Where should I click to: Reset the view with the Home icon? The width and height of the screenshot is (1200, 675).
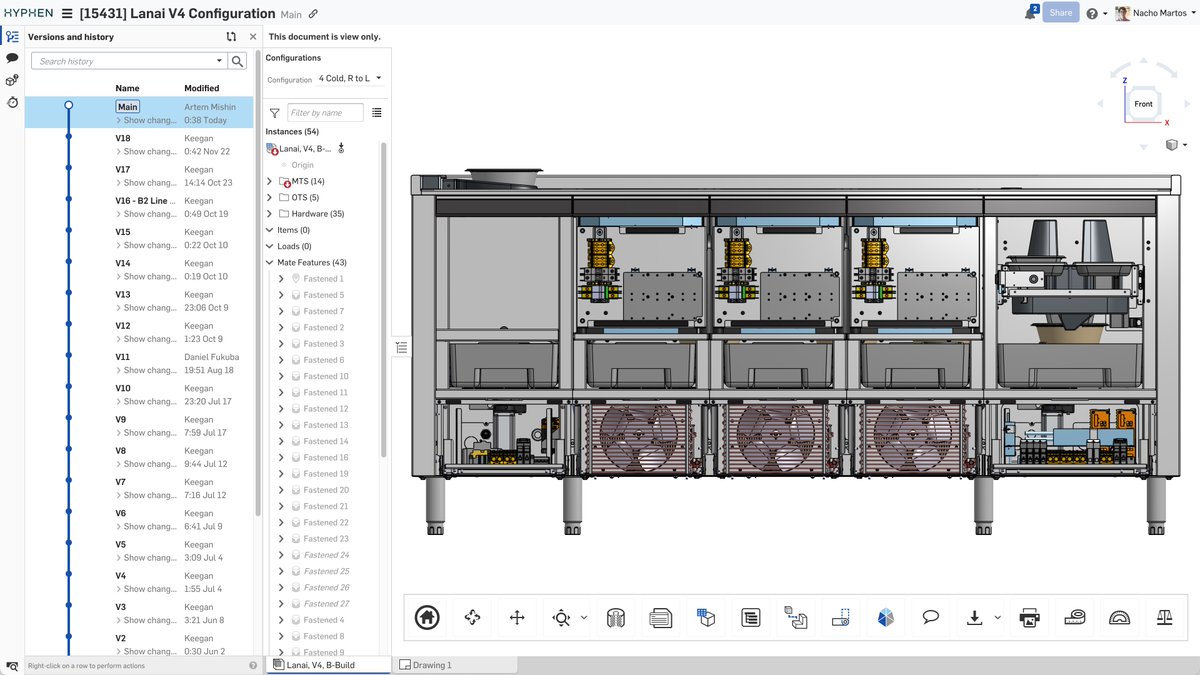coord(427,617)
